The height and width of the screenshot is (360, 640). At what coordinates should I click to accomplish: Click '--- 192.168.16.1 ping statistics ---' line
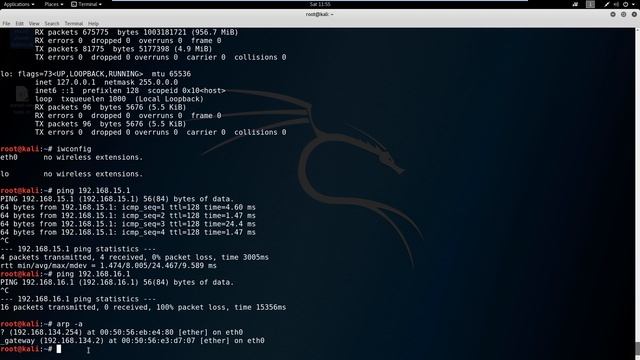click(x=78, y=299)
